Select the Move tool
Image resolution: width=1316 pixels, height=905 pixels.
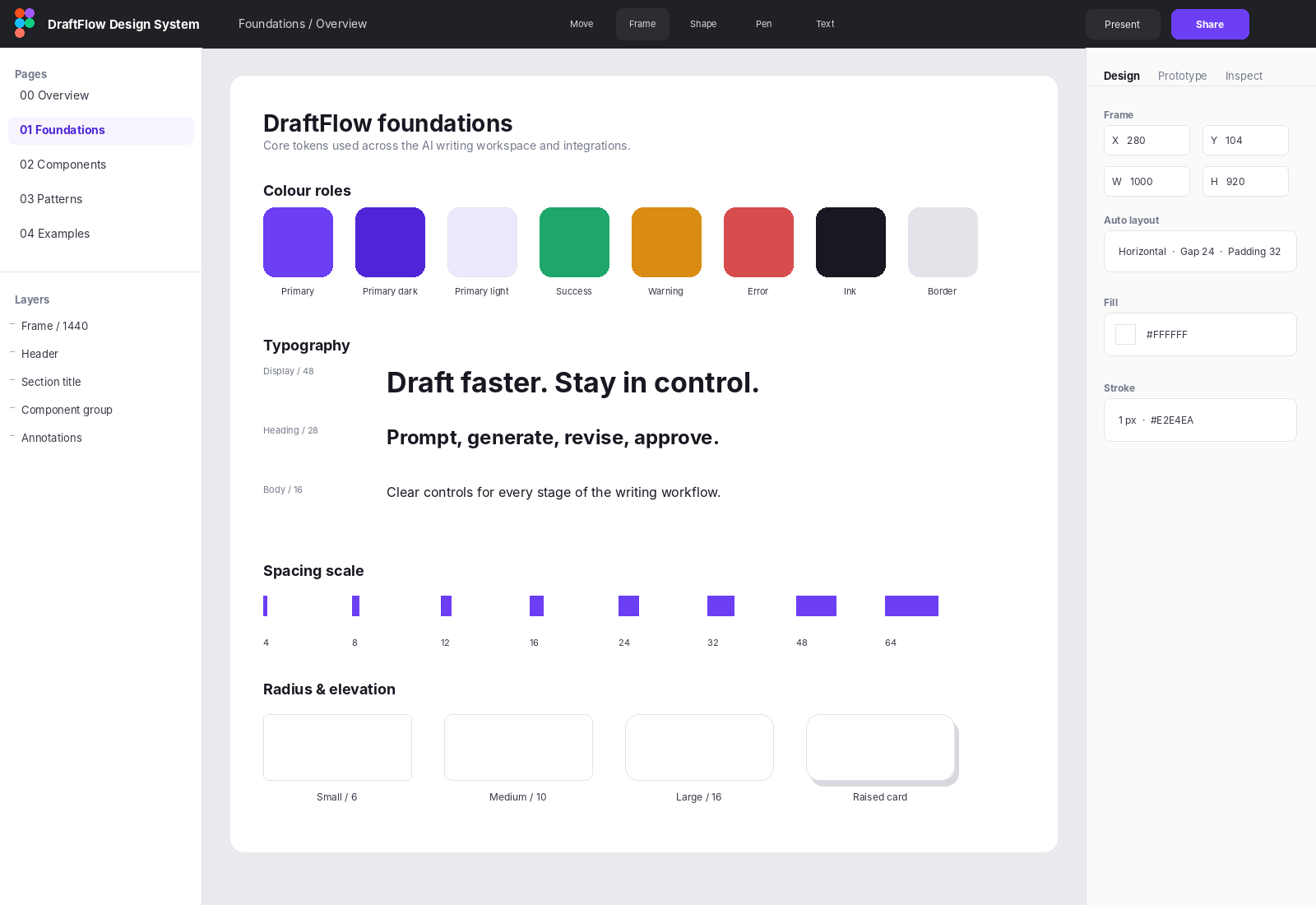(582, 24)
